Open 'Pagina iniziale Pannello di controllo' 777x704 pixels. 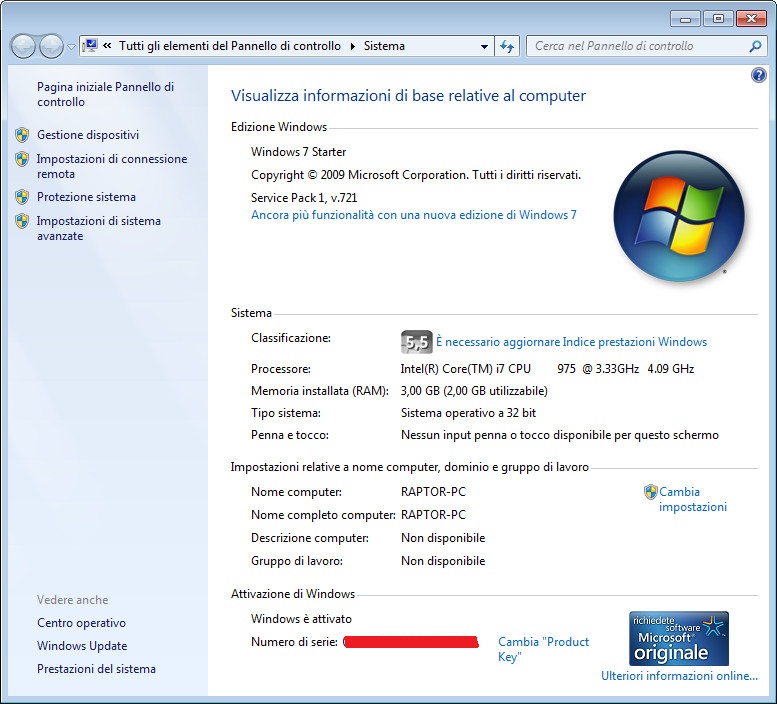click(x=106, y=94)
